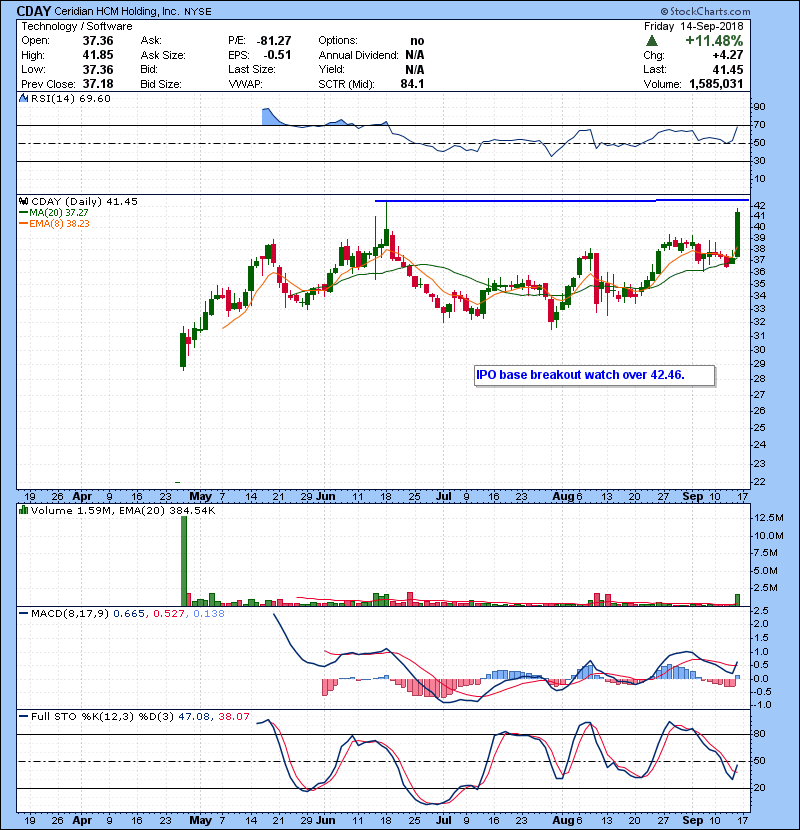The image size is (800, 830).
Task: Click the large green IPO-day volume bar
Action: [x=184, y=561]
